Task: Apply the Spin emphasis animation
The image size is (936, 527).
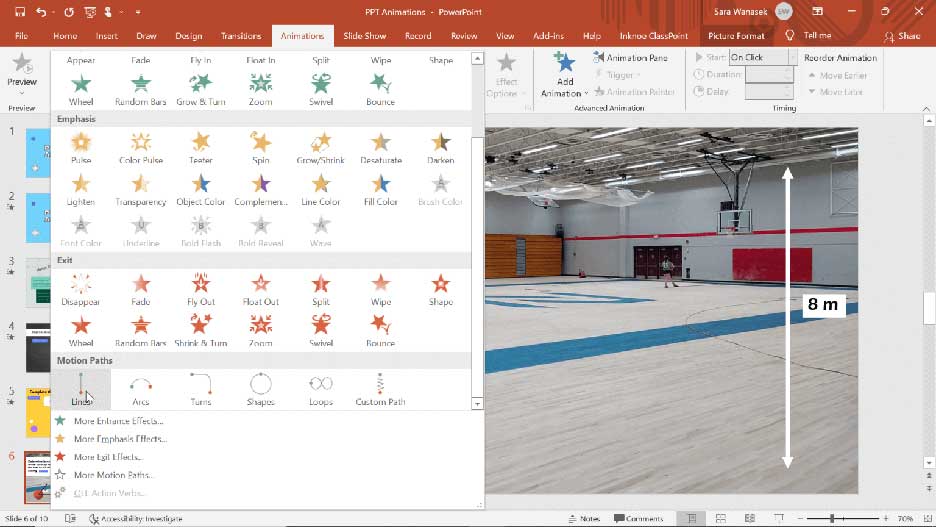Action: (x=261, y=146)
